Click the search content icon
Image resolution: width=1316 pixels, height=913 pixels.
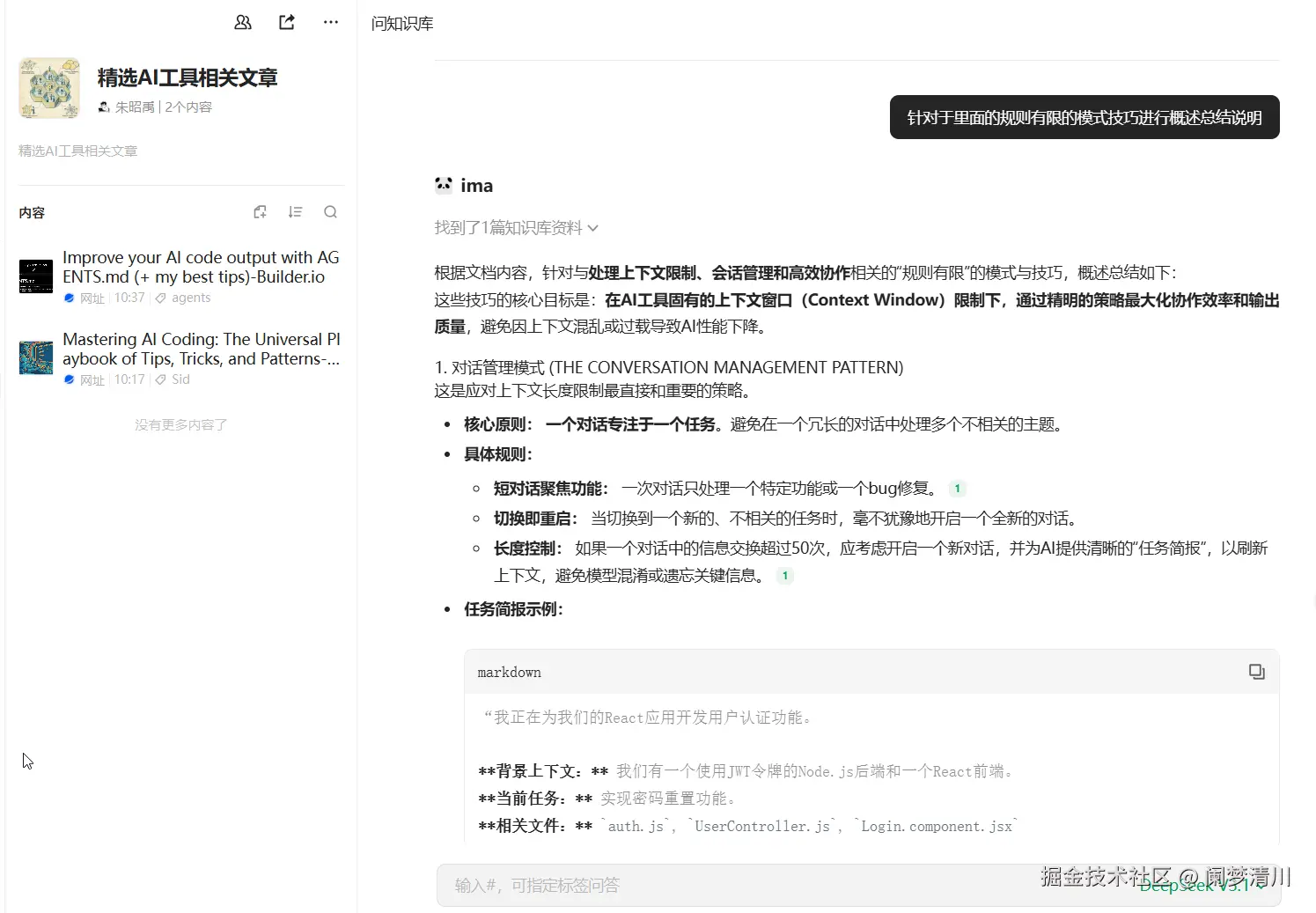pyautogui.click(x=330, y=212)
